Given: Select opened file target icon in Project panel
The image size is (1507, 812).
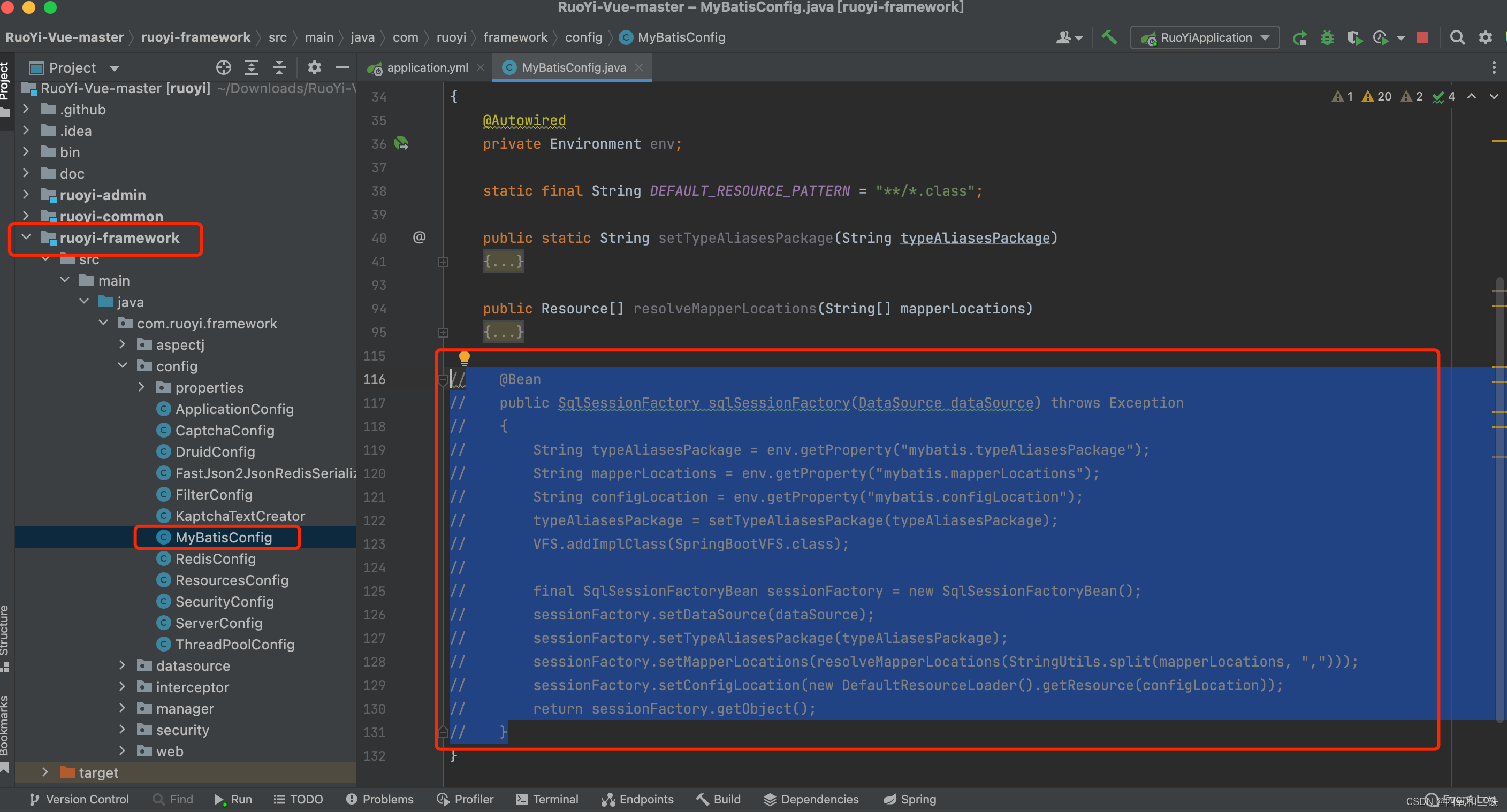Looking at the screenshot, I should (223, 68).
